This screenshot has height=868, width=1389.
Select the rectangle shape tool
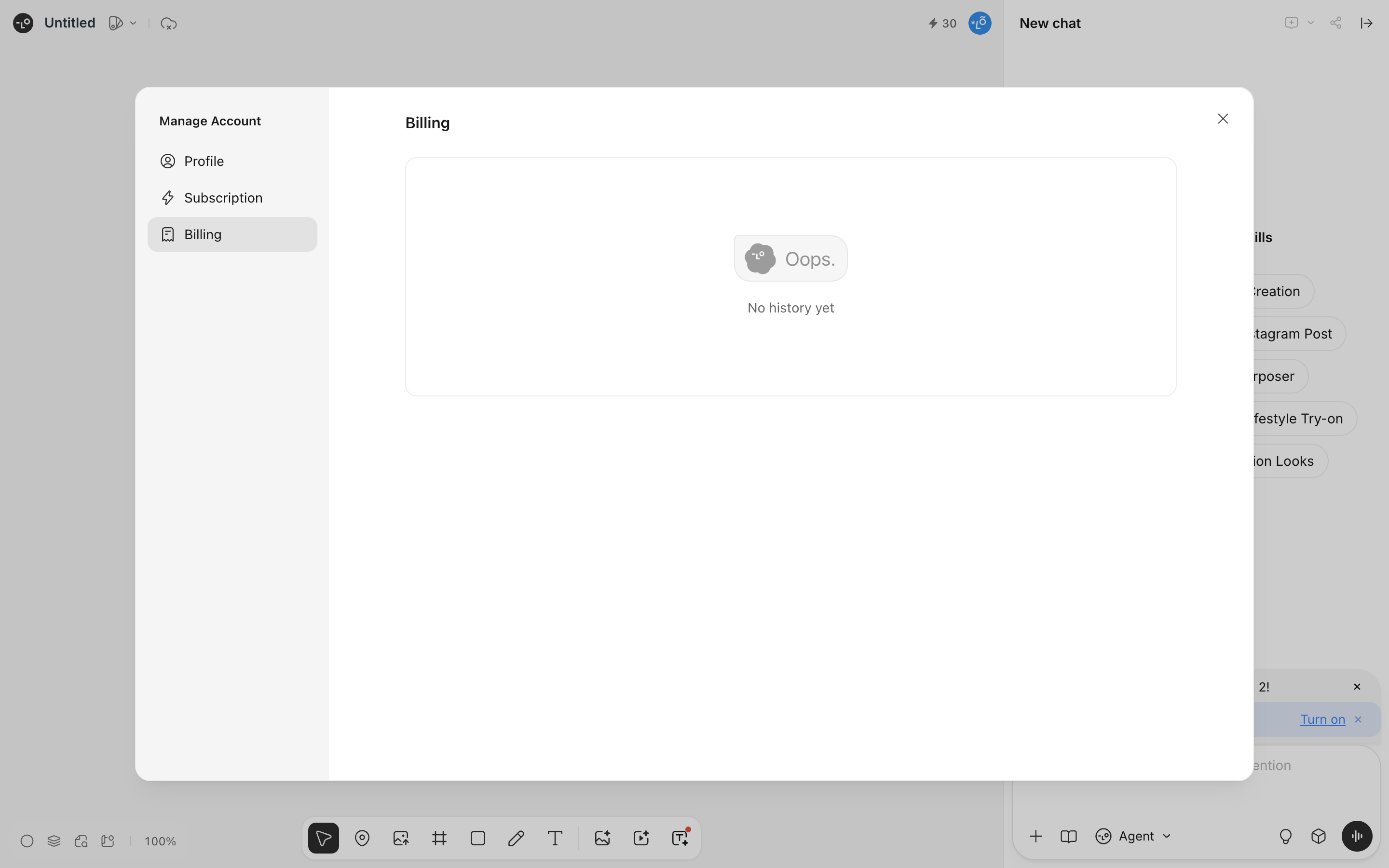[x=477, y=838]
